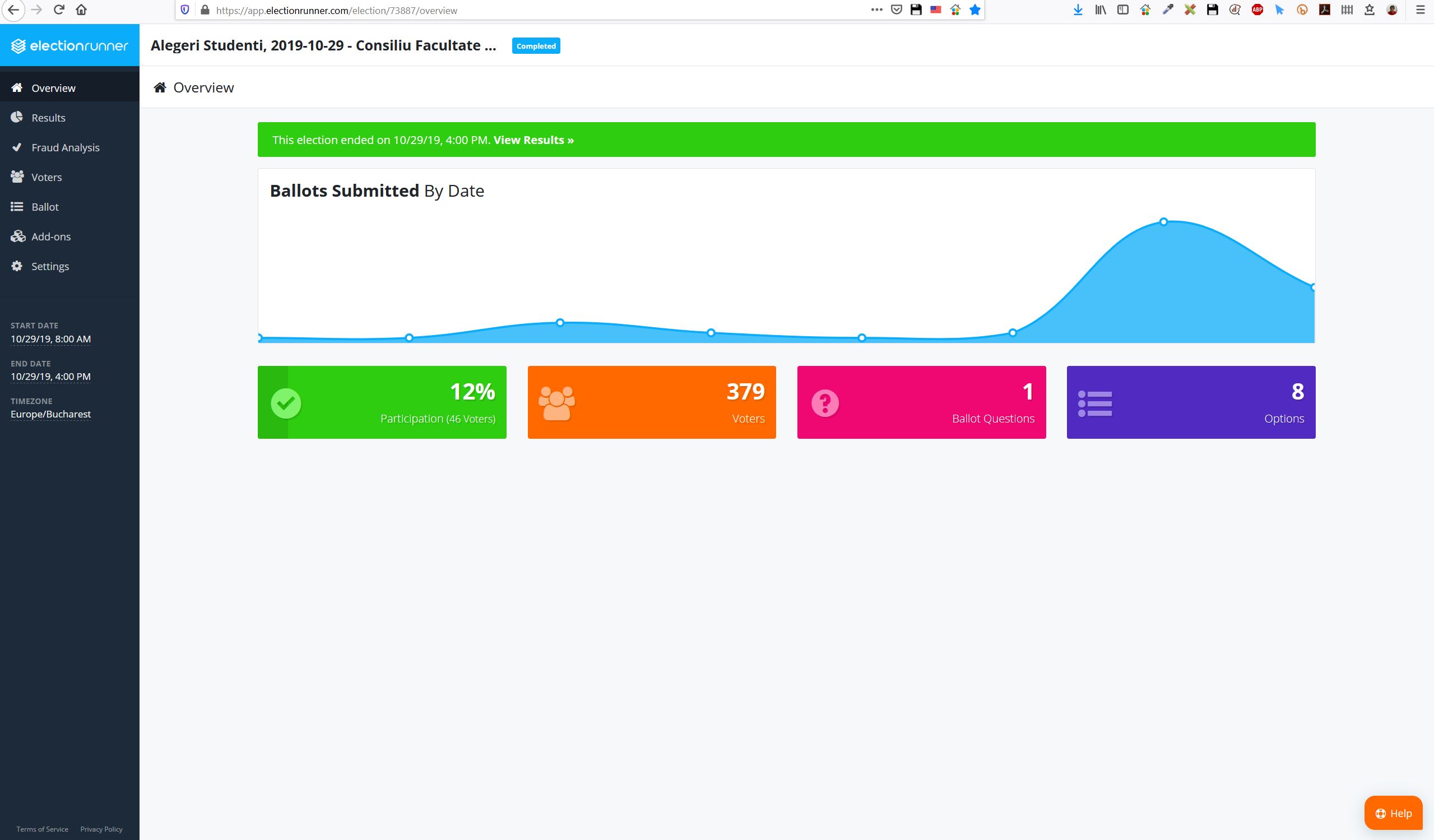Open the Ballot list menu item
This screenshot has width=1434, height=840.
[69, 207]
